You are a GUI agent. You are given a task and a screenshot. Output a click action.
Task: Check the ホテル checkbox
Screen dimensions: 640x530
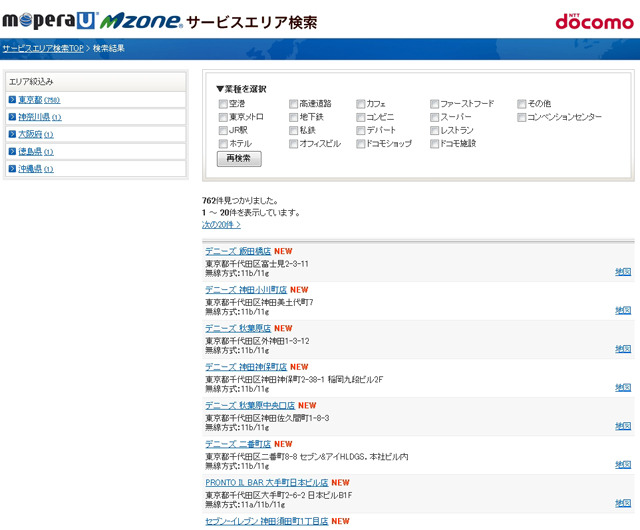point(223,144)
